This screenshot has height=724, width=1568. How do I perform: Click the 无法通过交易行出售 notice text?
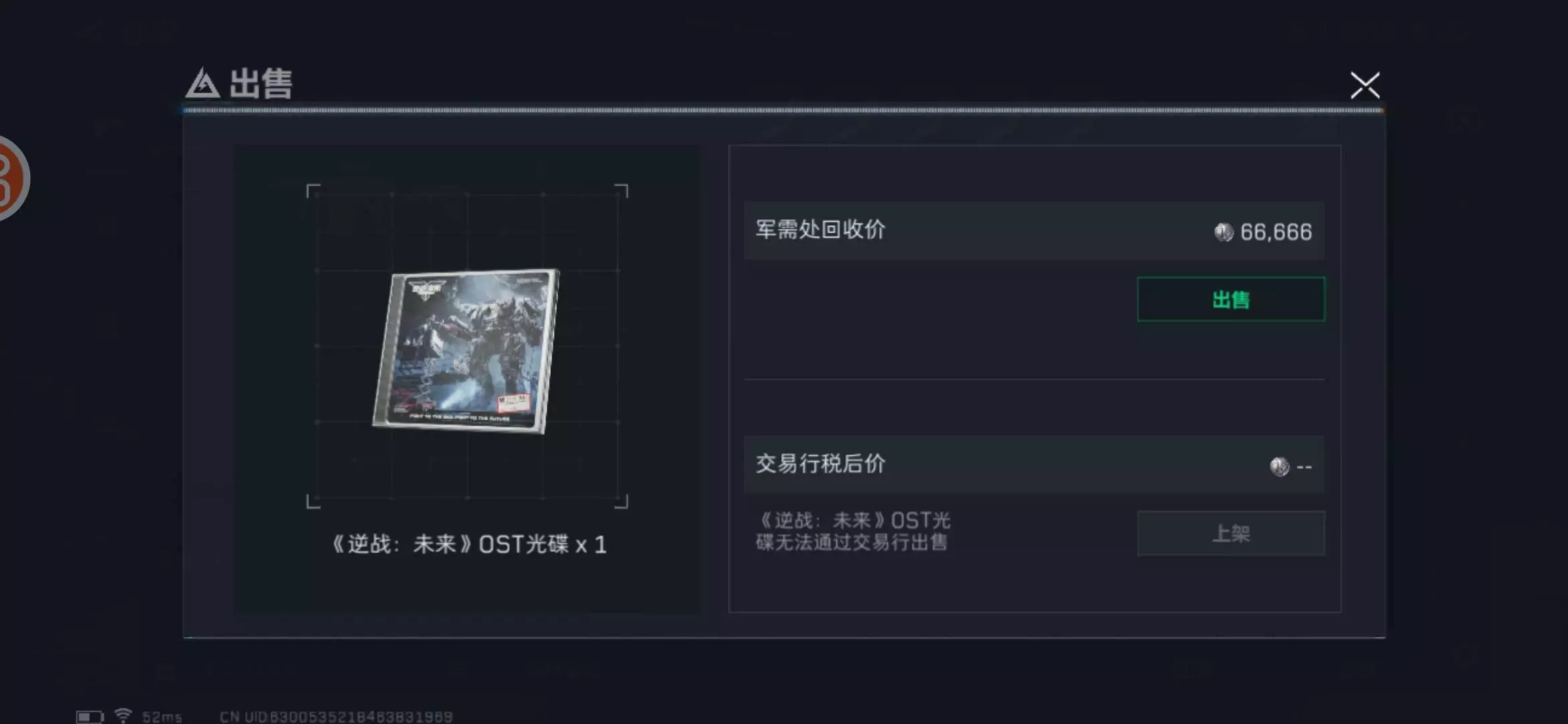853,531
